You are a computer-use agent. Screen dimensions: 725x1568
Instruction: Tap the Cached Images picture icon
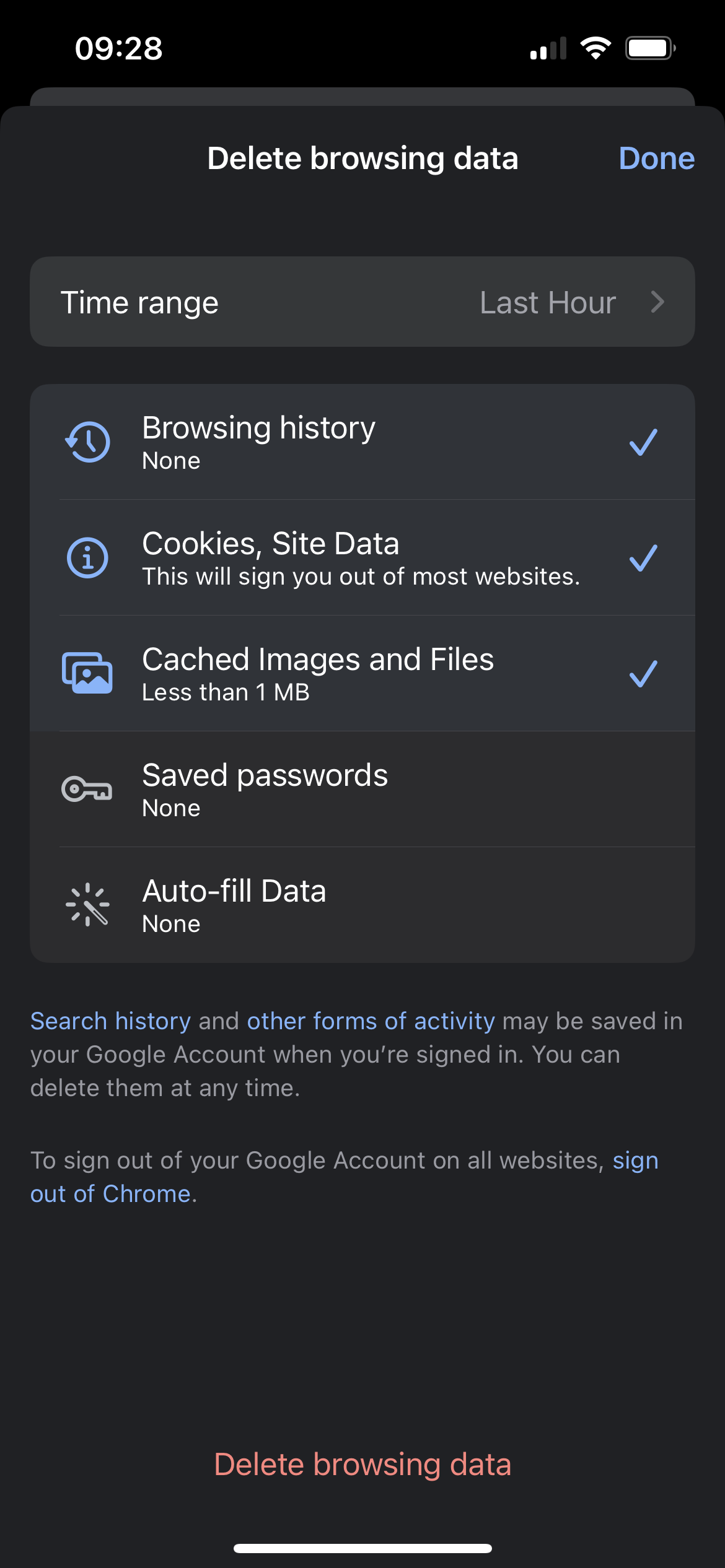(87, 673)
